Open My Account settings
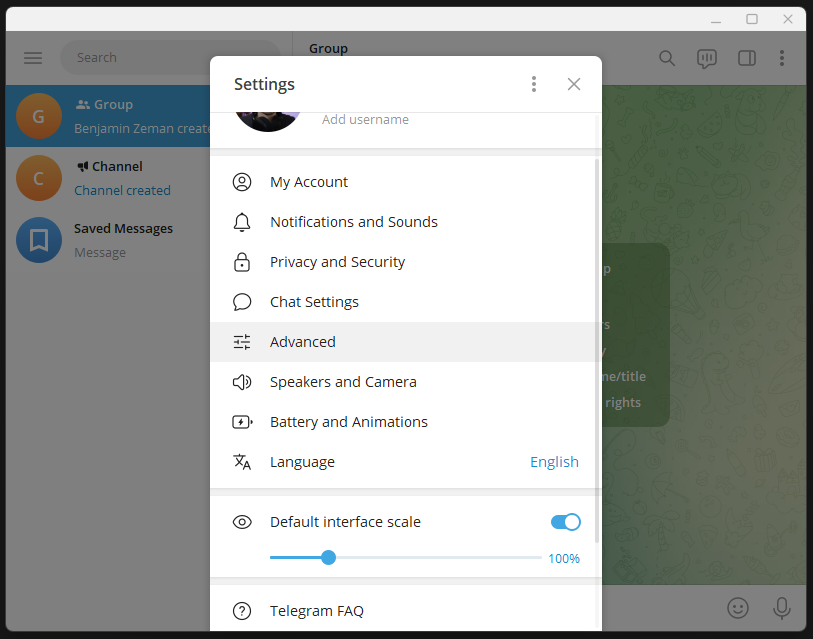This screenshot has width=813, height=639. [x=308, y=182]
